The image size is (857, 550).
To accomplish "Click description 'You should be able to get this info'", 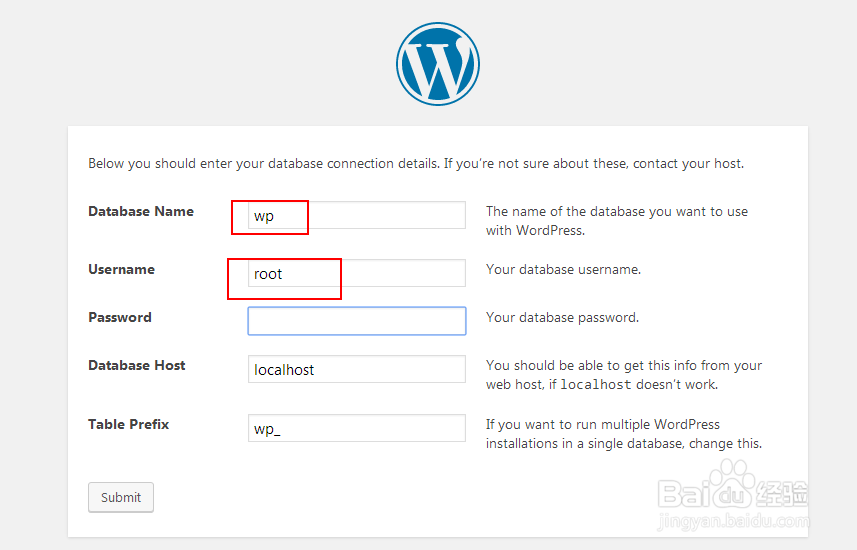I will [624, 375].
